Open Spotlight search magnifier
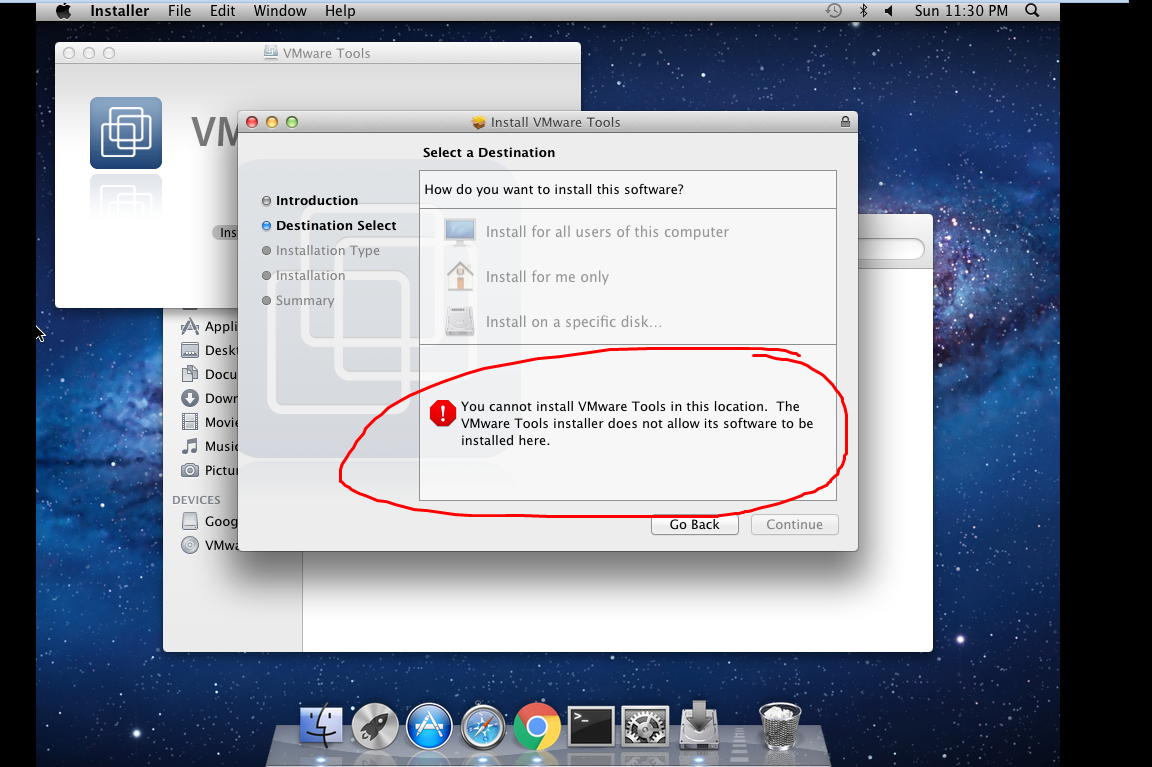This screenshot has width=1152, height=767. click(x=1032, y=11)
